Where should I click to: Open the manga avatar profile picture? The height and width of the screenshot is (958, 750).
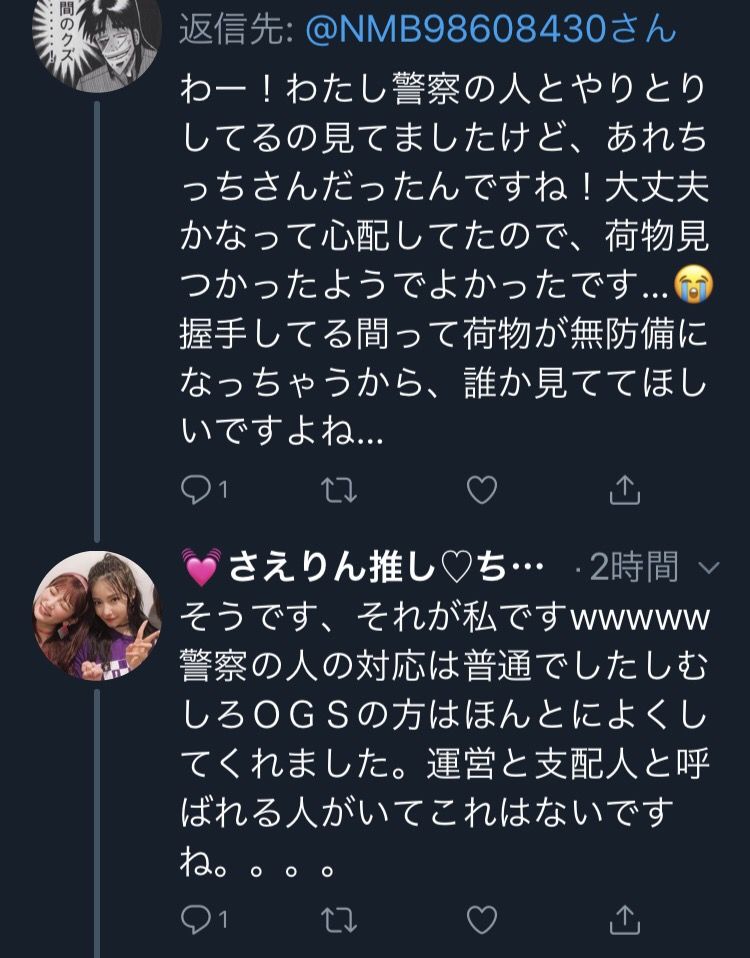(x=96, y=43)
